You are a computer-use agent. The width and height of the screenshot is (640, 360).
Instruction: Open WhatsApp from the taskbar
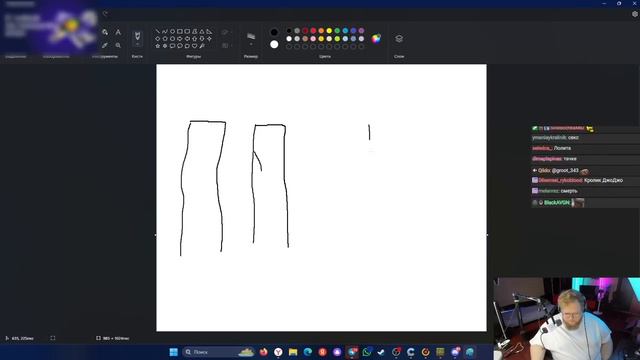(367, 352)
